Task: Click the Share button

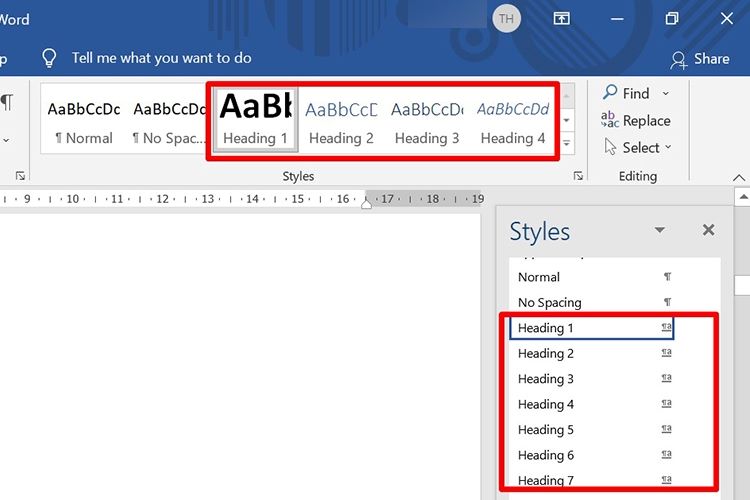Action: coord(699,59)
